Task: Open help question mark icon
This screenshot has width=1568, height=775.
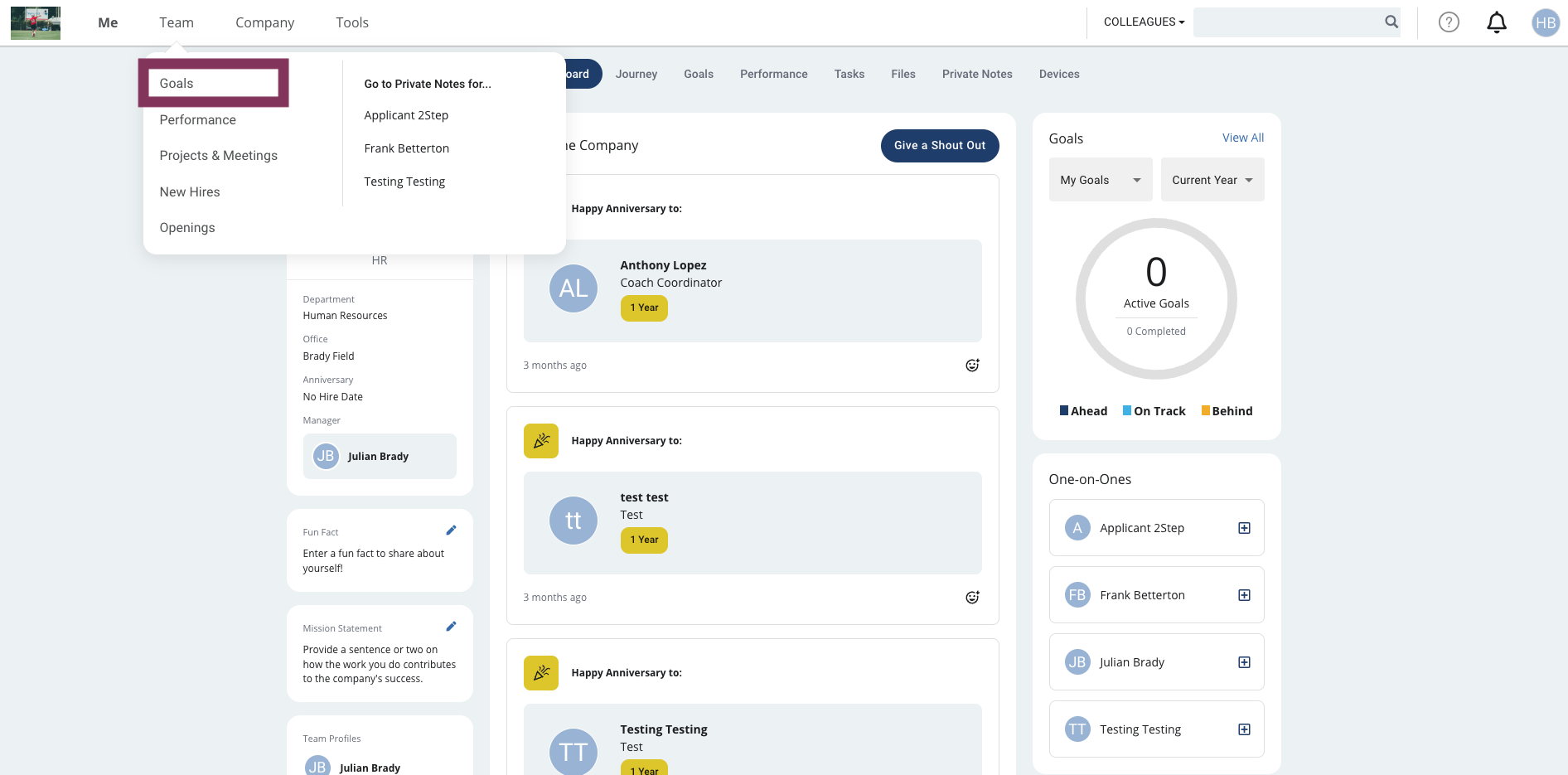Action: pos(1449,22)
